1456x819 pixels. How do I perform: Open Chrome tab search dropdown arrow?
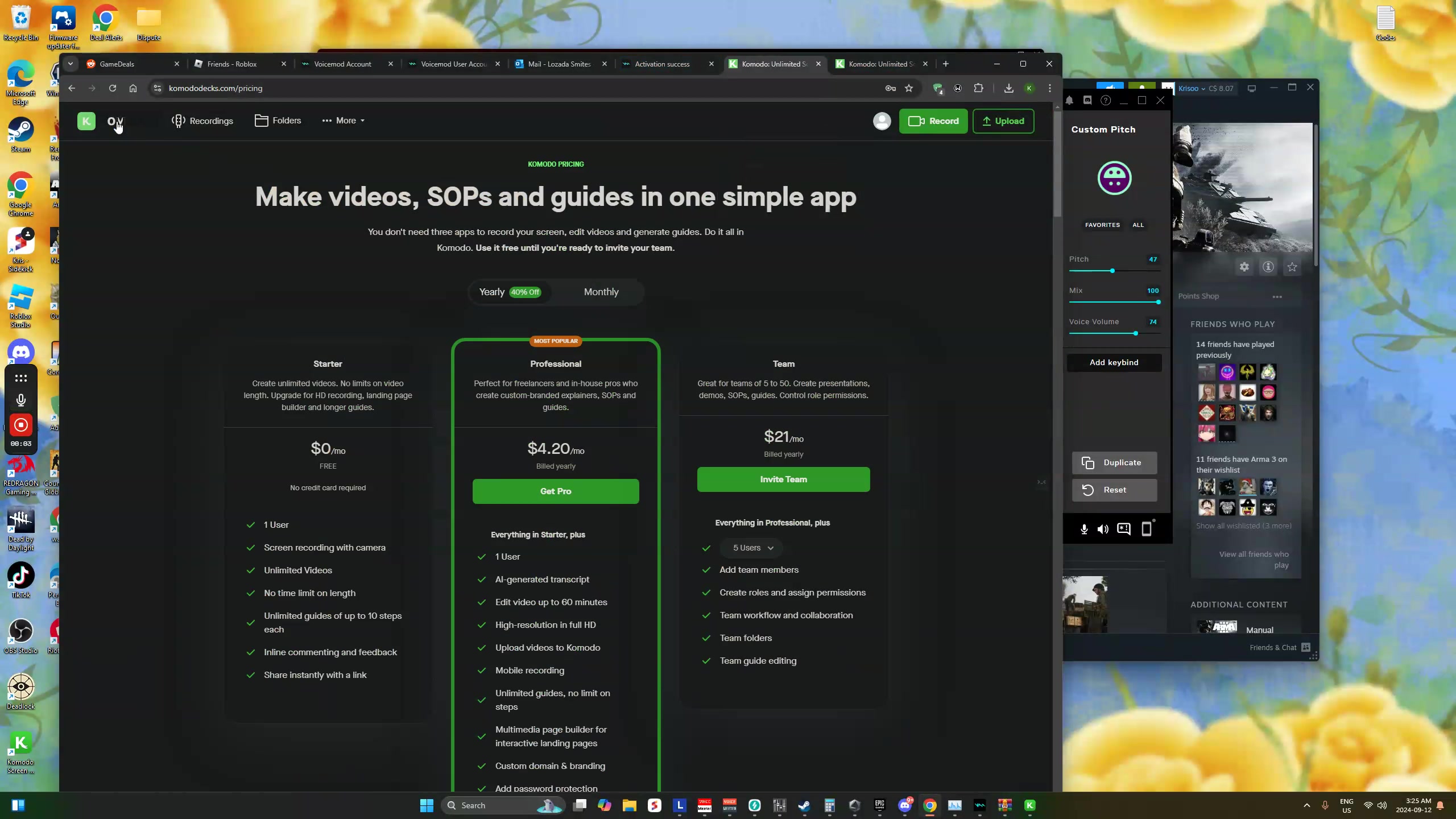[71, 64]
